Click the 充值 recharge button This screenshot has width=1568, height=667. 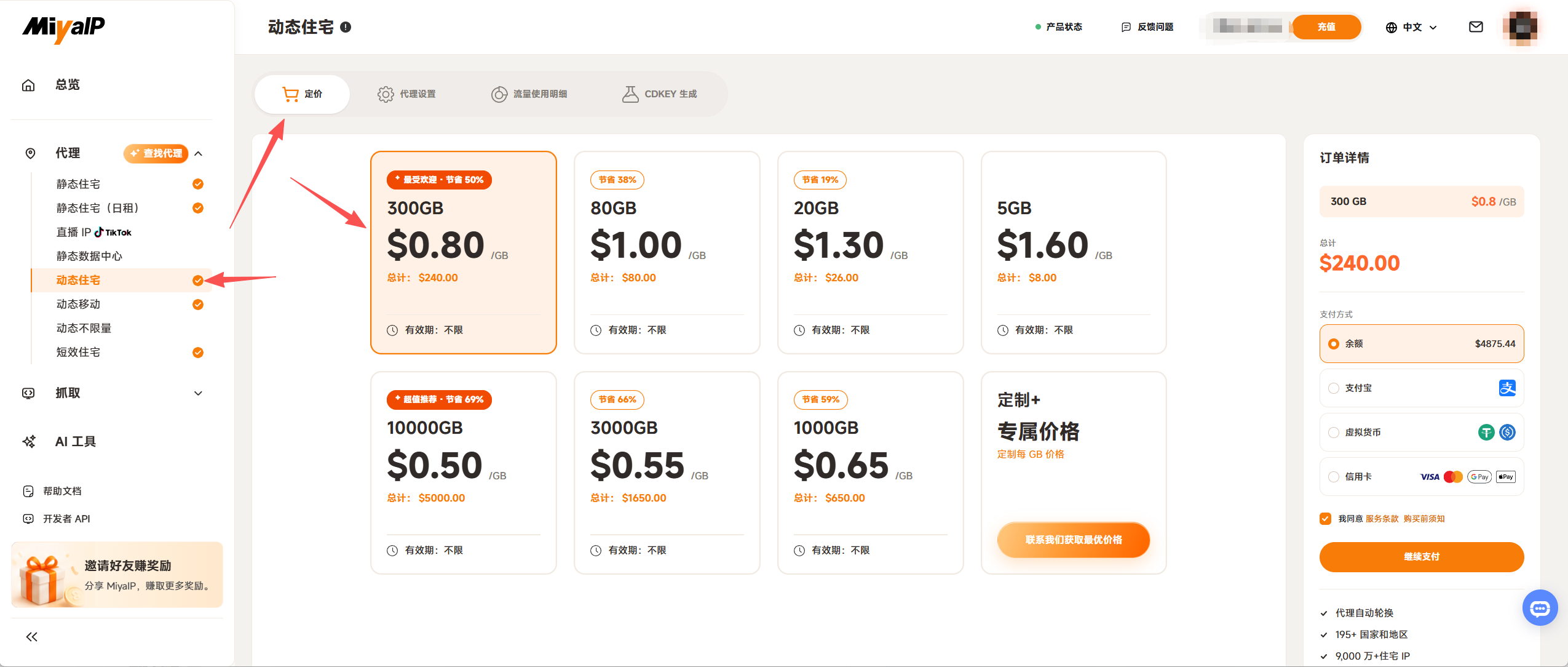pyautogui.click(x=1326, y=27)
